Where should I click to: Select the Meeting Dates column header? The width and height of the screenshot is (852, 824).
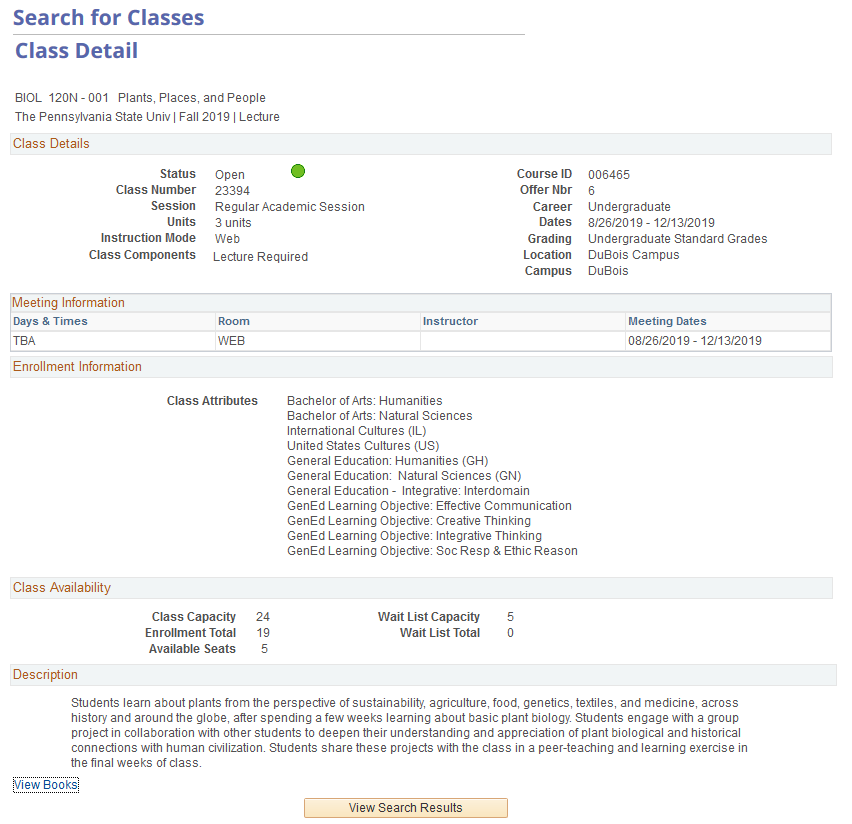pos(659,321)
